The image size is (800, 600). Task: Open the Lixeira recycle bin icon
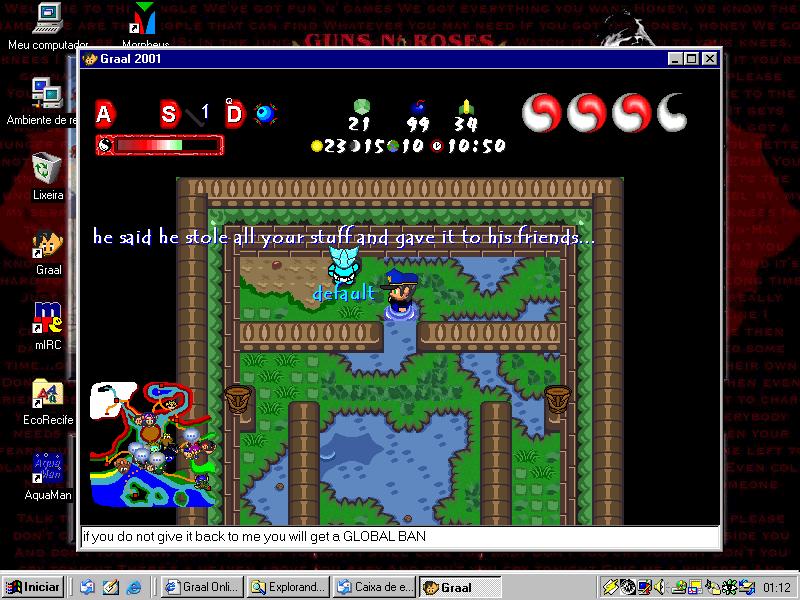pos(46,169)
